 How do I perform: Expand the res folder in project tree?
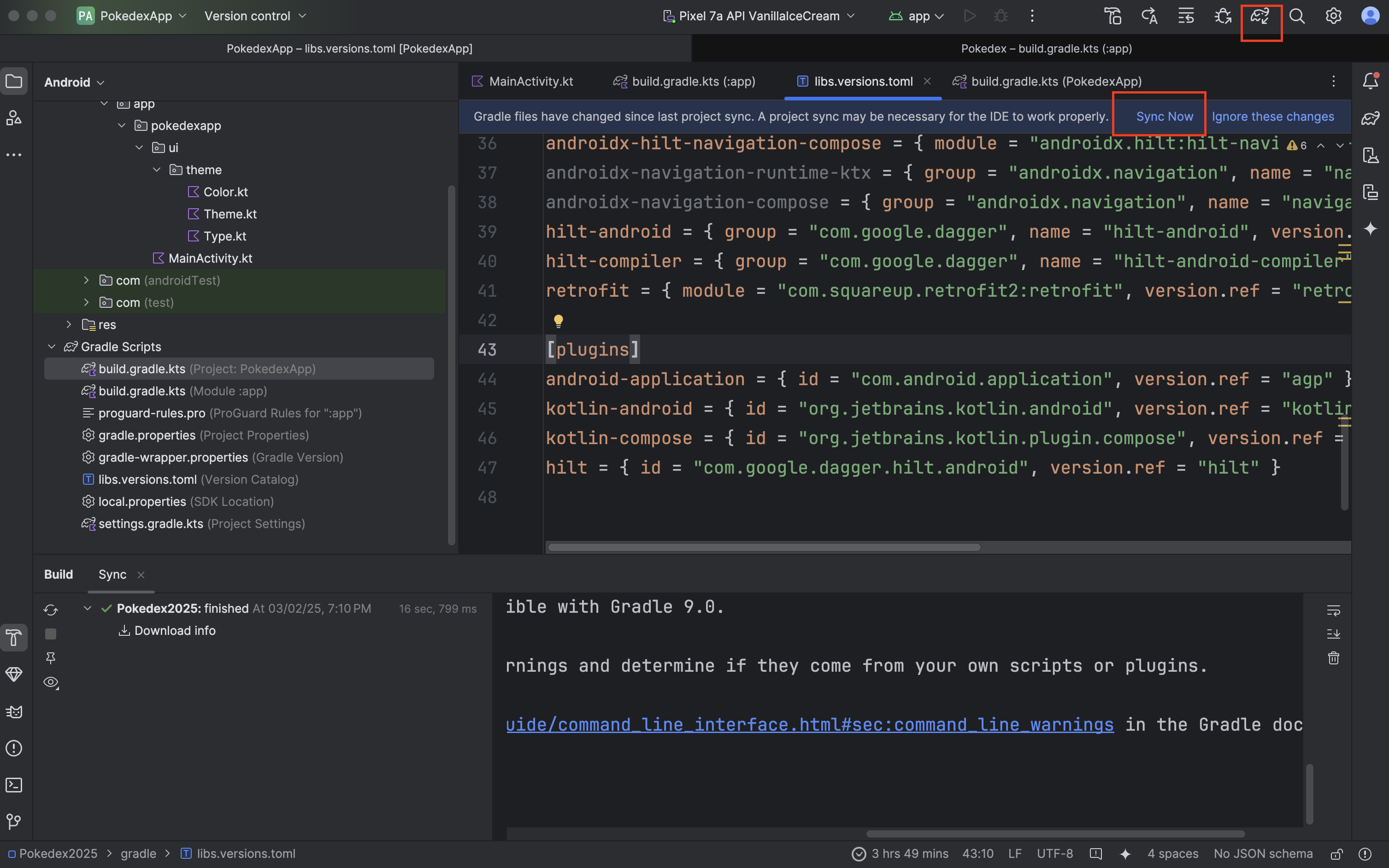69,324
